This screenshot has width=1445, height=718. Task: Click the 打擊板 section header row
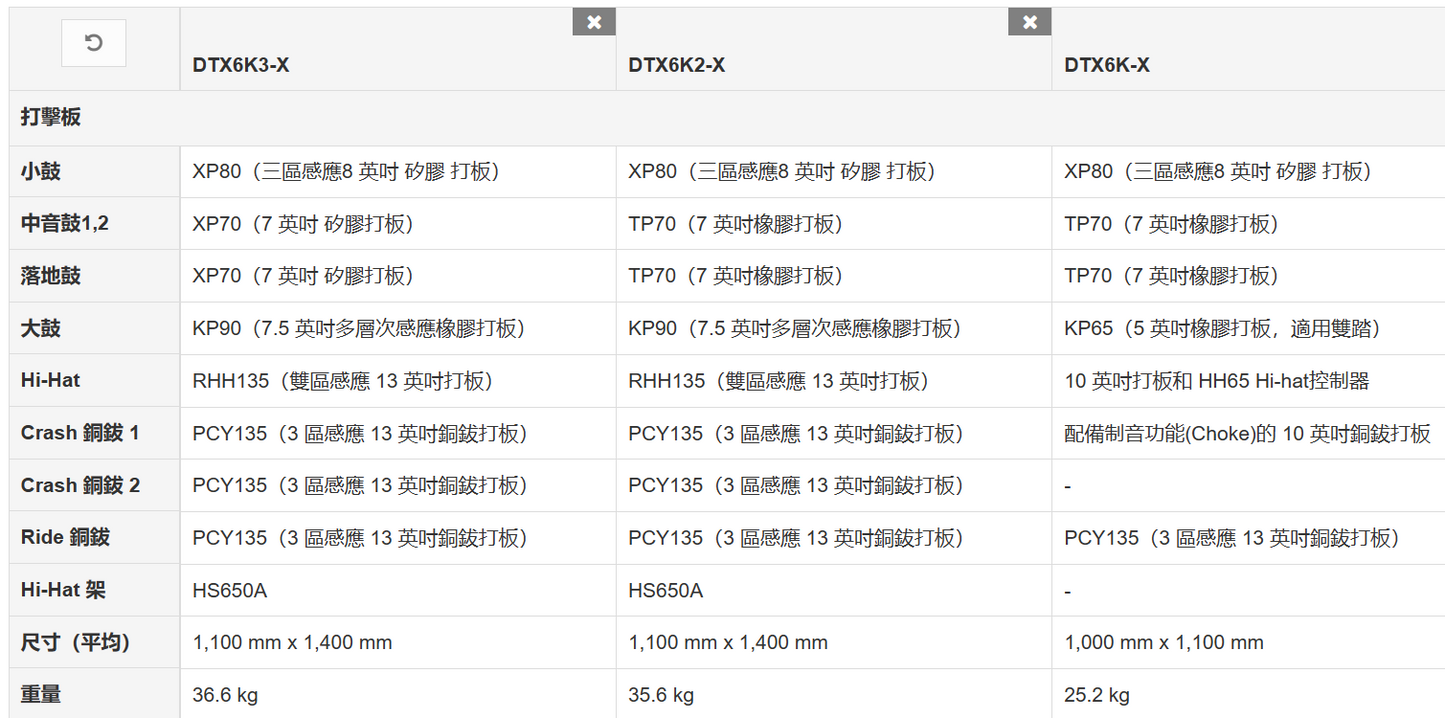click(51, 117)
